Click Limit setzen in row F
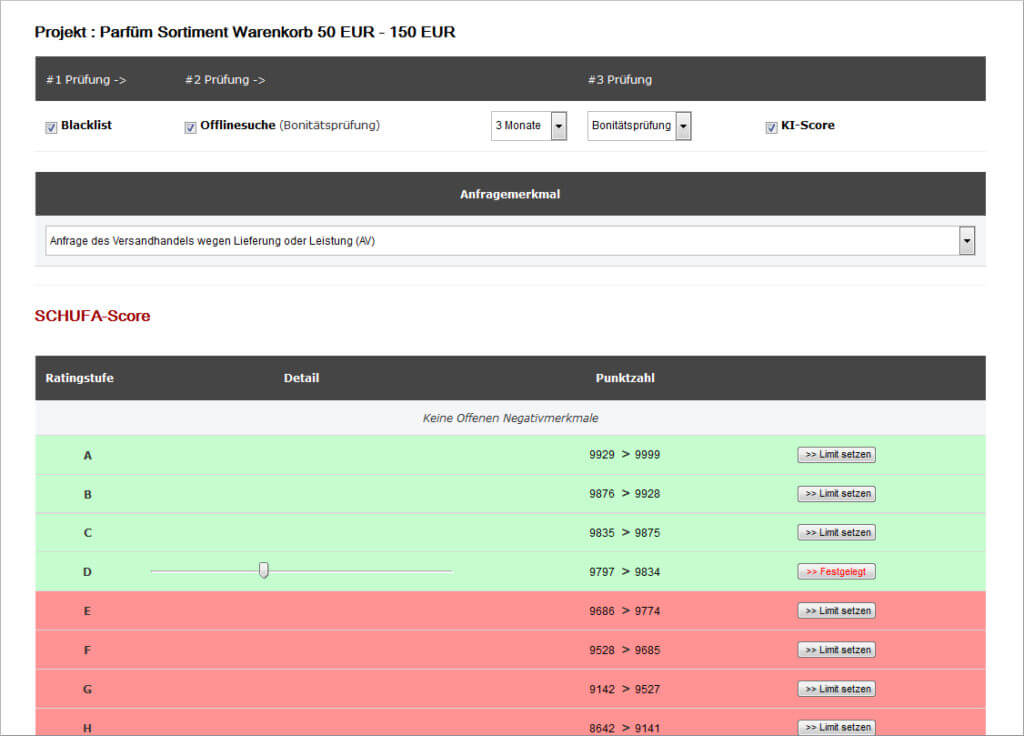Viewport: 1024px width, 736px height. pos(836,650)
